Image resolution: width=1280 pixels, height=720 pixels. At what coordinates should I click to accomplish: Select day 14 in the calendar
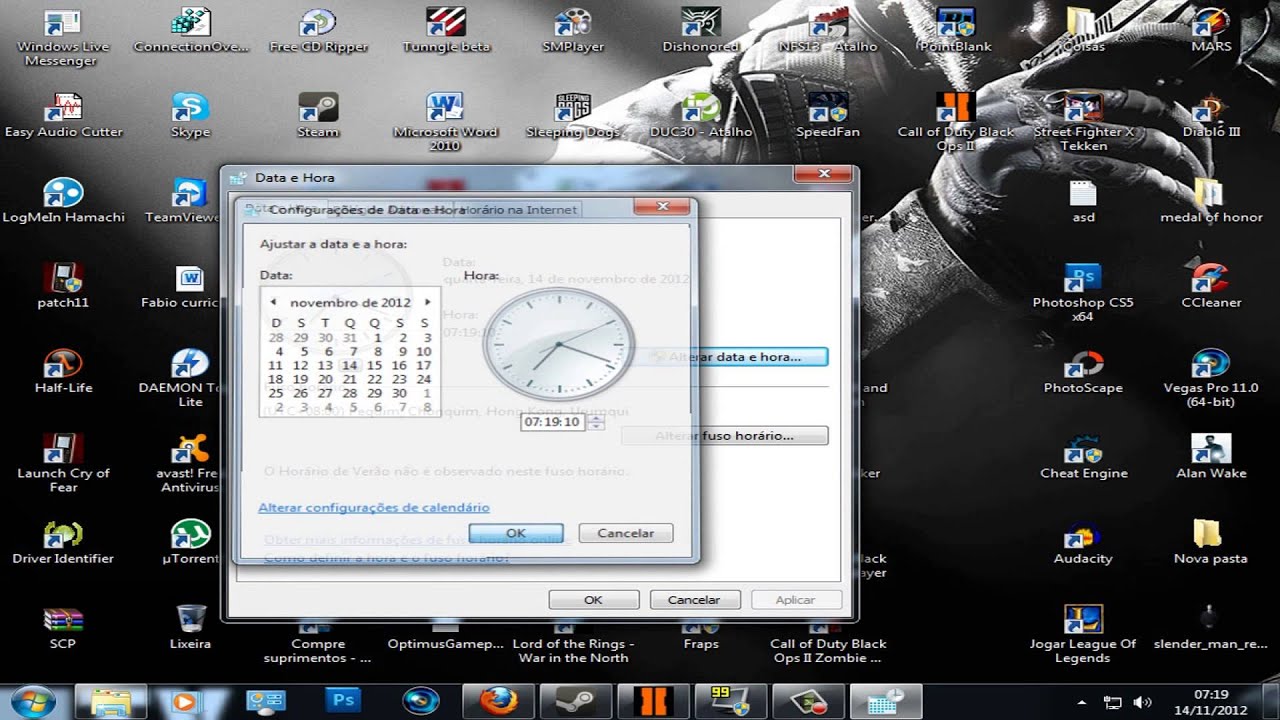point(349,366)
